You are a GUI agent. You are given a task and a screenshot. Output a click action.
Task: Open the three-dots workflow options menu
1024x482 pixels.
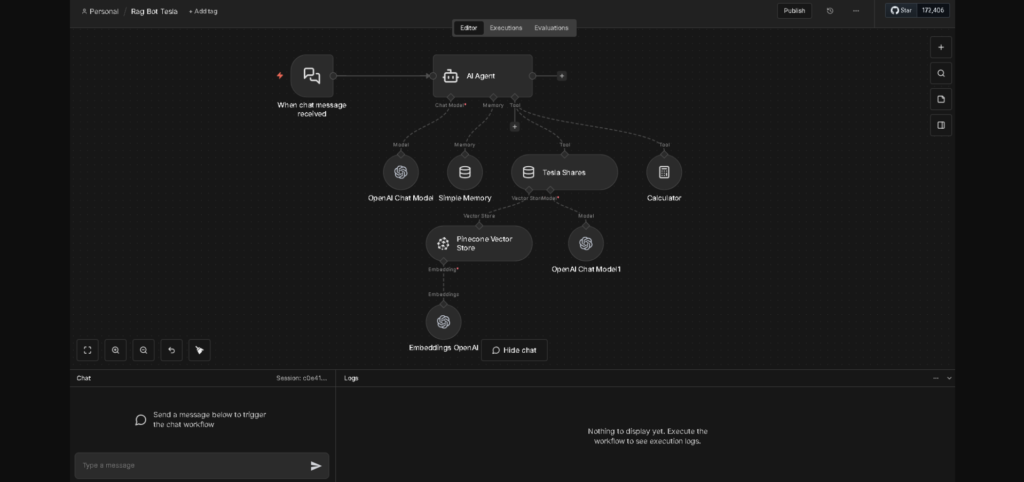[x=856, y=11]
